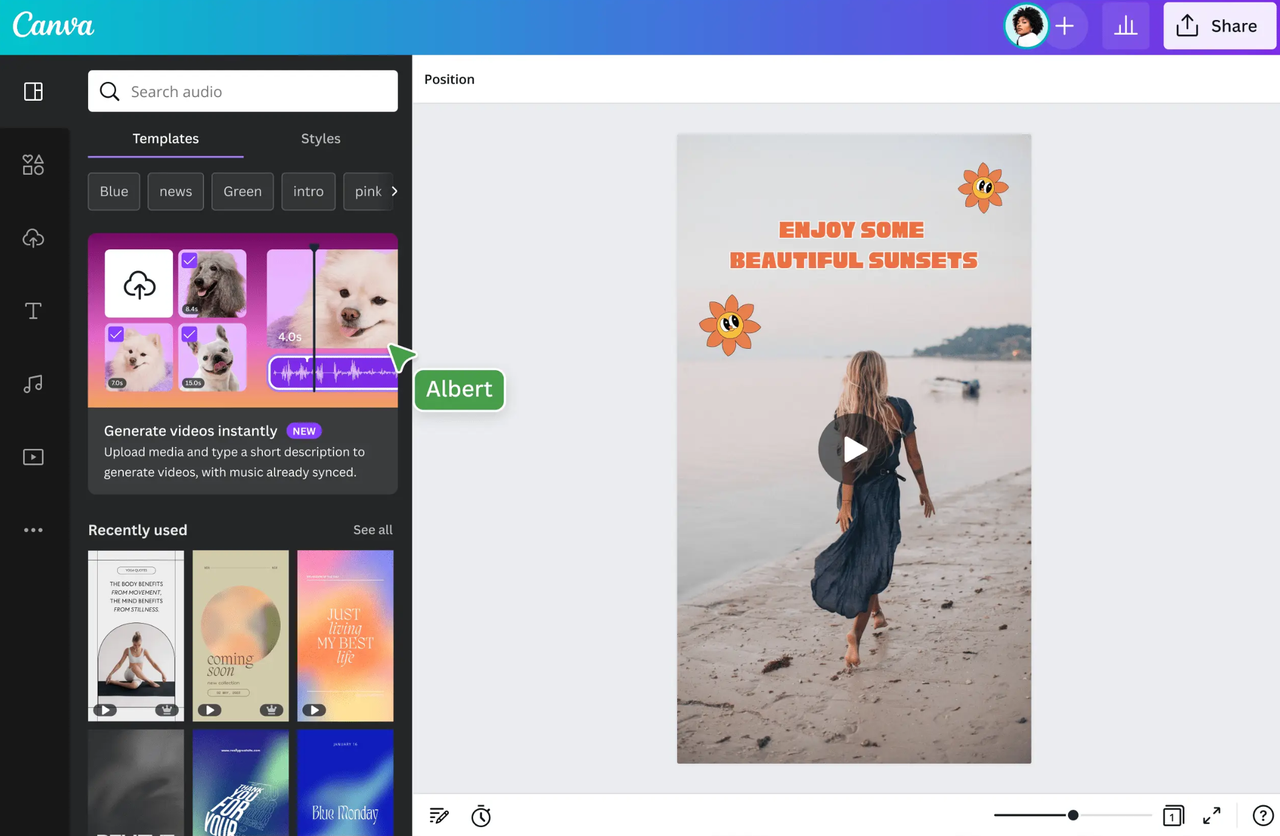1280x836 pixels.
Task: Open the Blue Monday template thumbnail
Action: coord(346,783)
